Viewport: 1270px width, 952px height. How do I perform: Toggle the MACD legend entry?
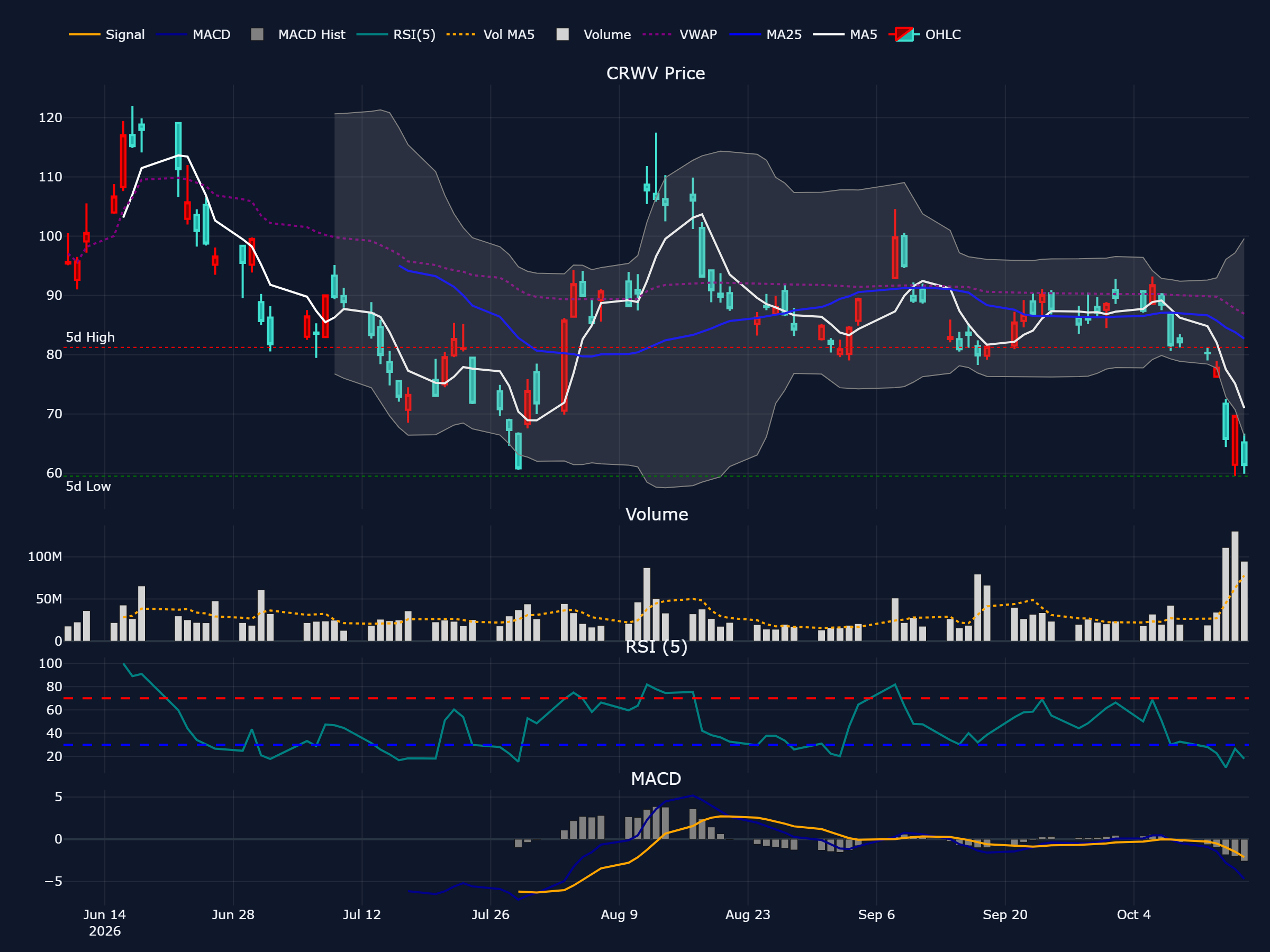pyautogui.click(x=193, y=34)
